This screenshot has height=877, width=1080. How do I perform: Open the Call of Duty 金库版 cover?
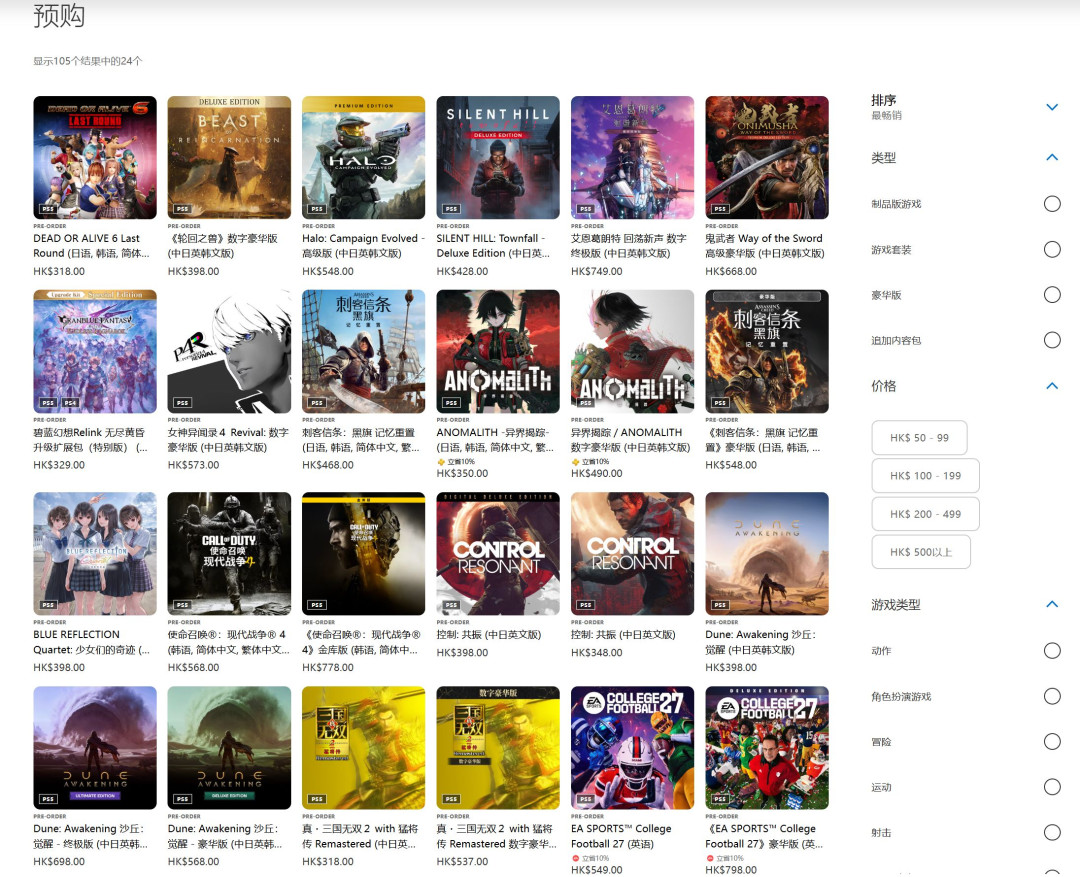(364, 554)
